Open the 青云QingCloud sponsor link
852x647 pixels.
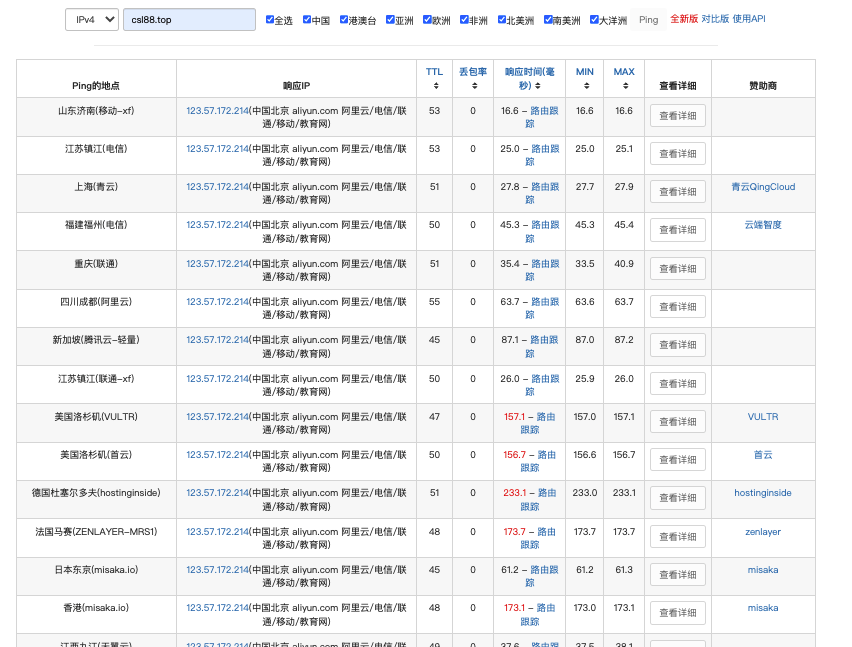(x=763, y=187)
